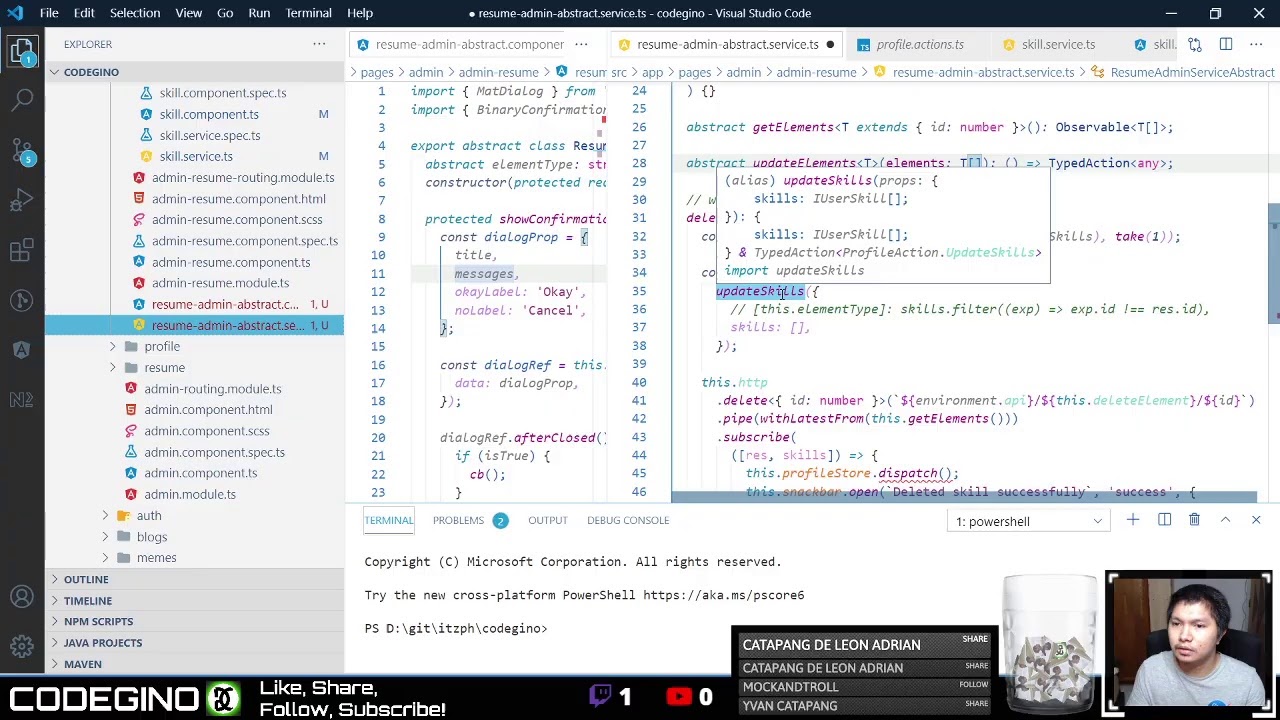Open the GitLens icon in activity bar
Image resolution: width=1280 pixels, height=720 pixels.
22,300
